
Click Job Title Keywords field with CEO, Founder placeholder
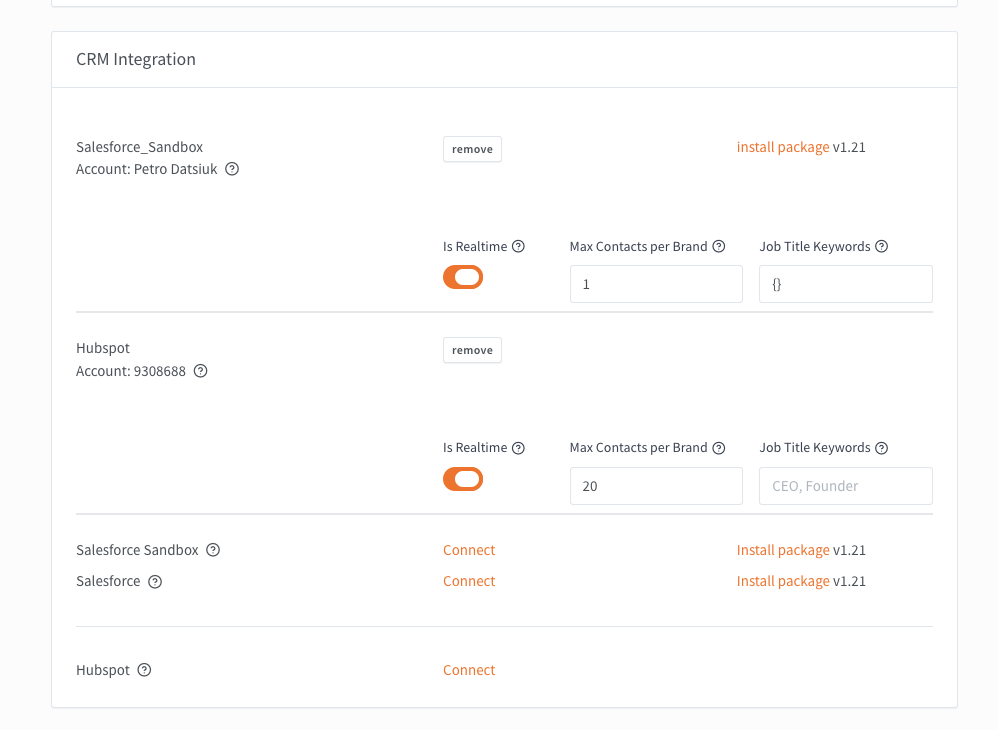point(846,486)
